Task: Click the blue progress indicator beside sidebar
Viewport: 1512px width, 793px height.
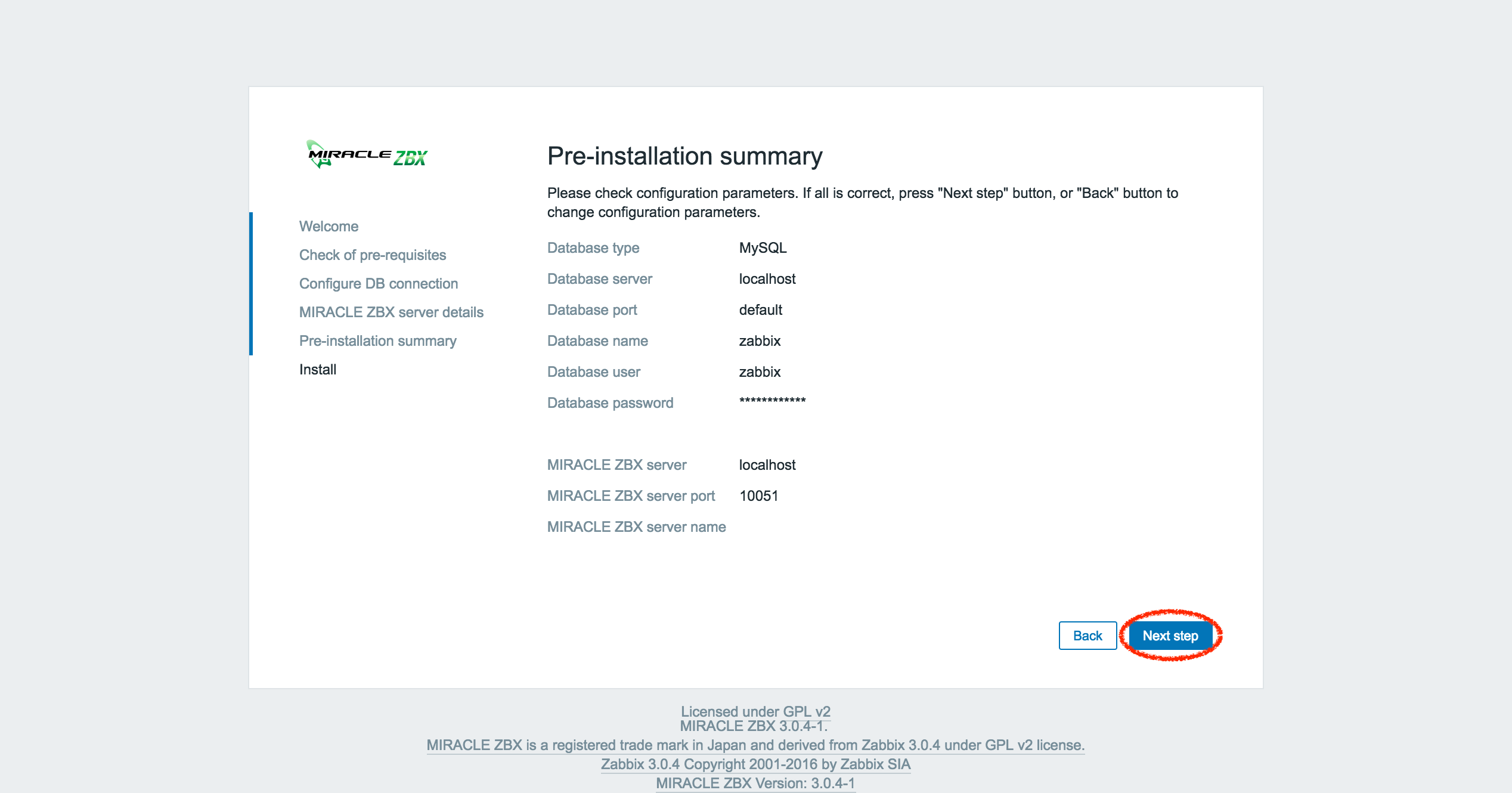Action: click(251, 283)
